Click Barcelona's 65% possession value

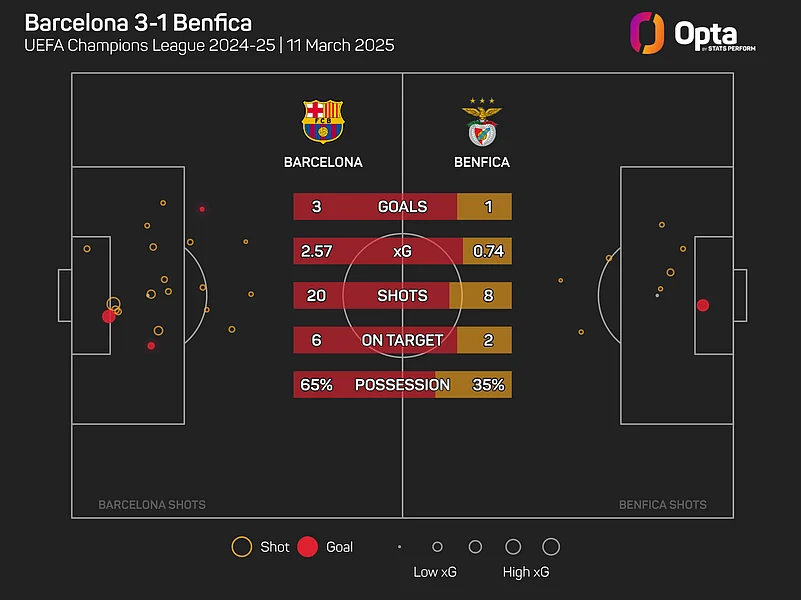coord(316,385)
